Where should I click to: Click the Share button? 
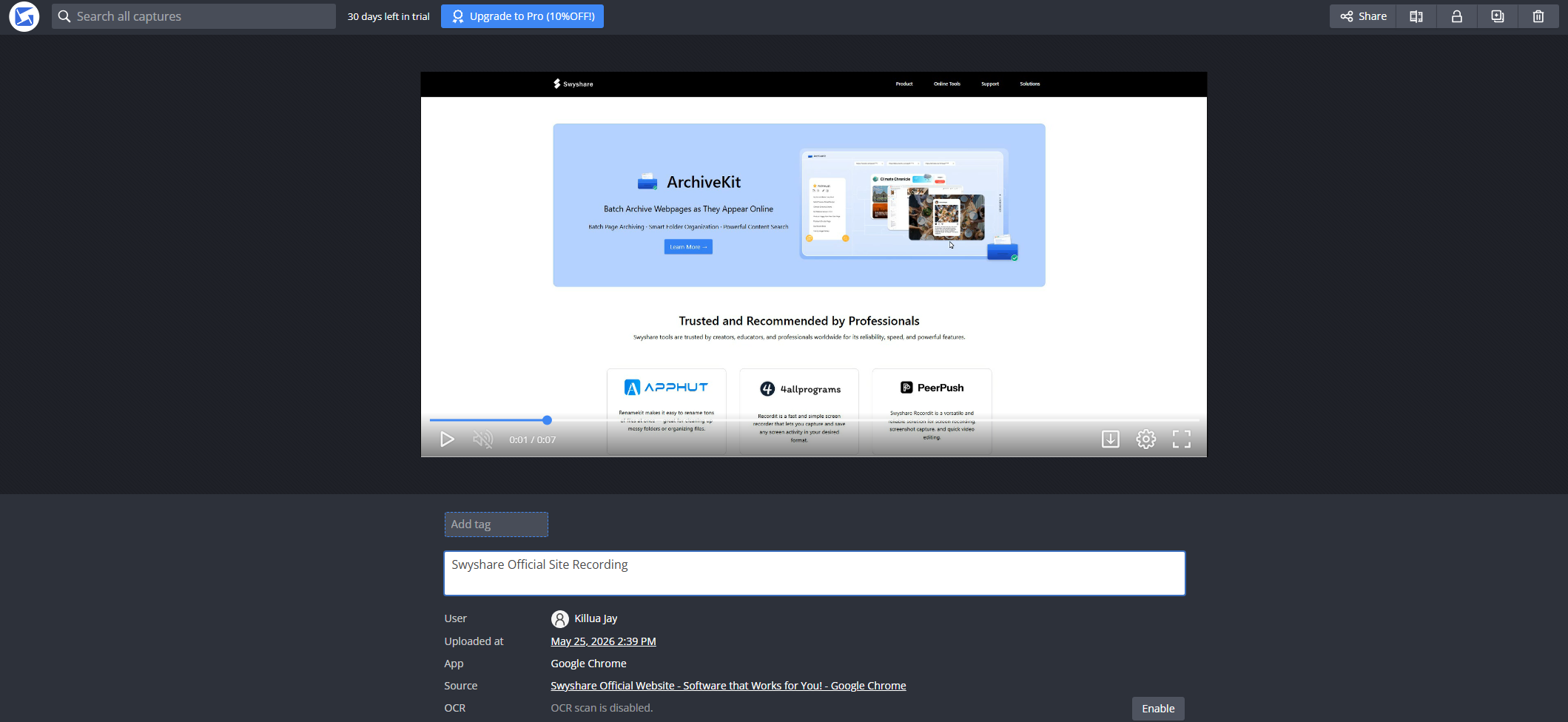[1363, 16]
